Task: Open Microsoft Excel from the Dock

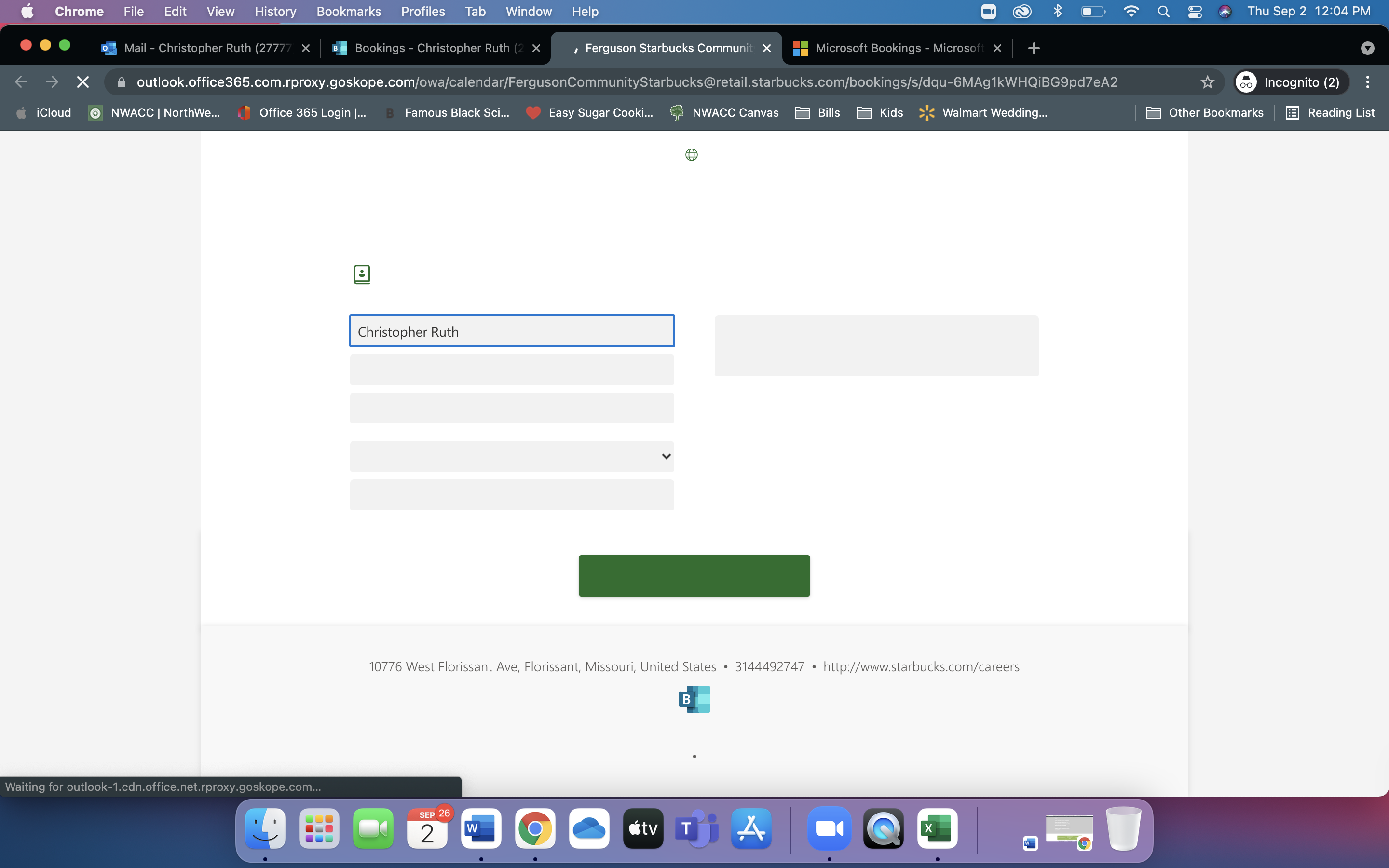Action: point(937,828)
